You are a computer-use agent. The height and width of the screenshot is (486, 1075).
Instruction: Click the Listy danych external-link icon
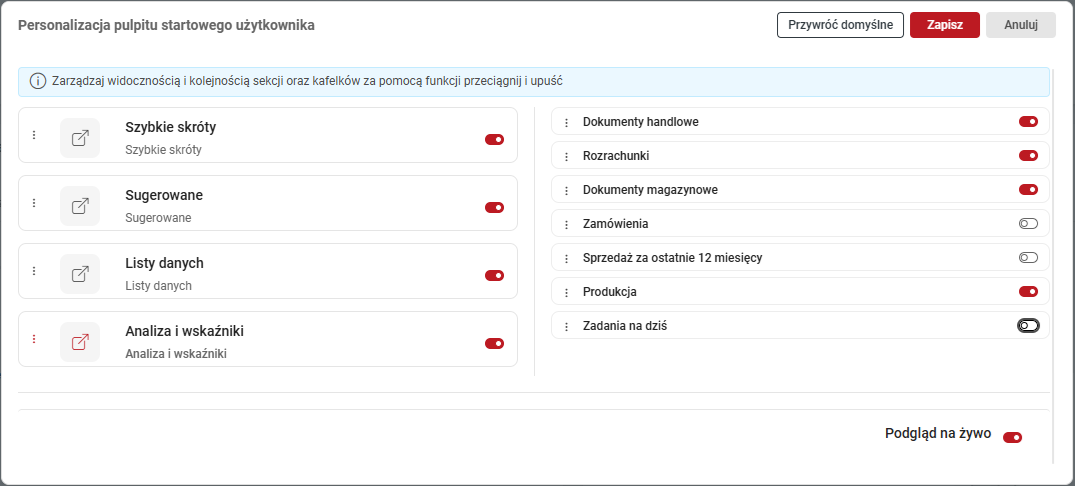[80, 274]
